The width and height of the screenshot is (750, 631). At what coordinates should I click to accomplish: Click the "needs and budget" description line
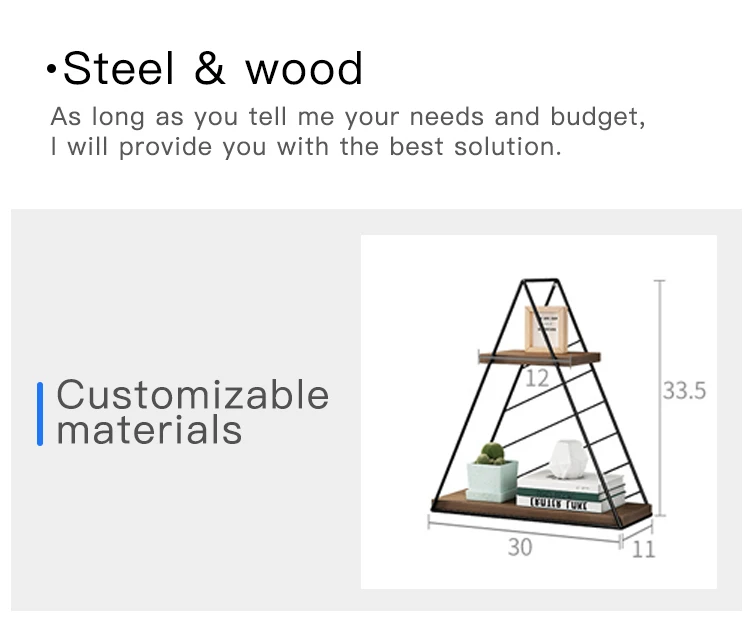click(x=348, y=117)
